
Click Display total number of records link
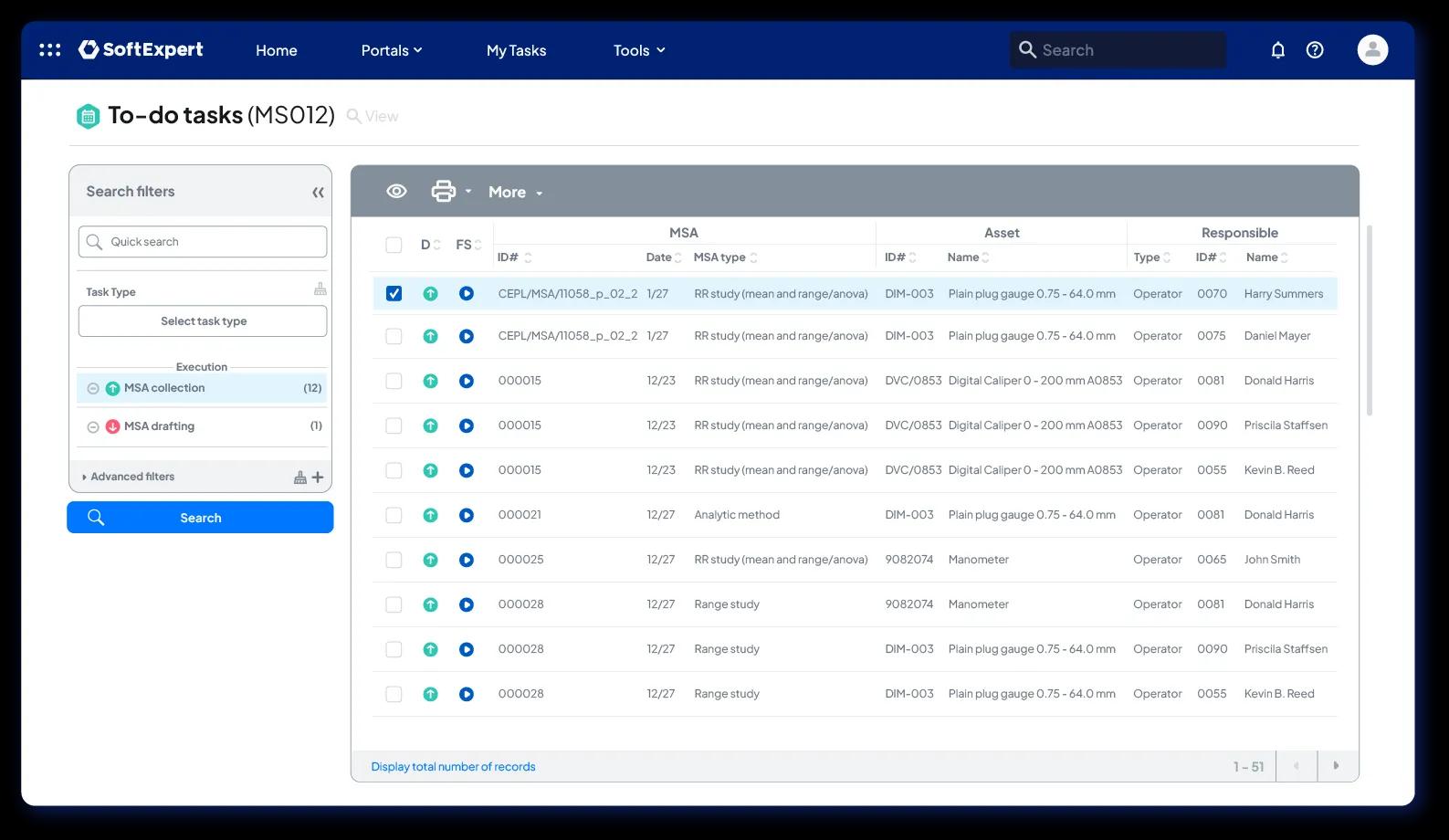[x=453, y=767]
